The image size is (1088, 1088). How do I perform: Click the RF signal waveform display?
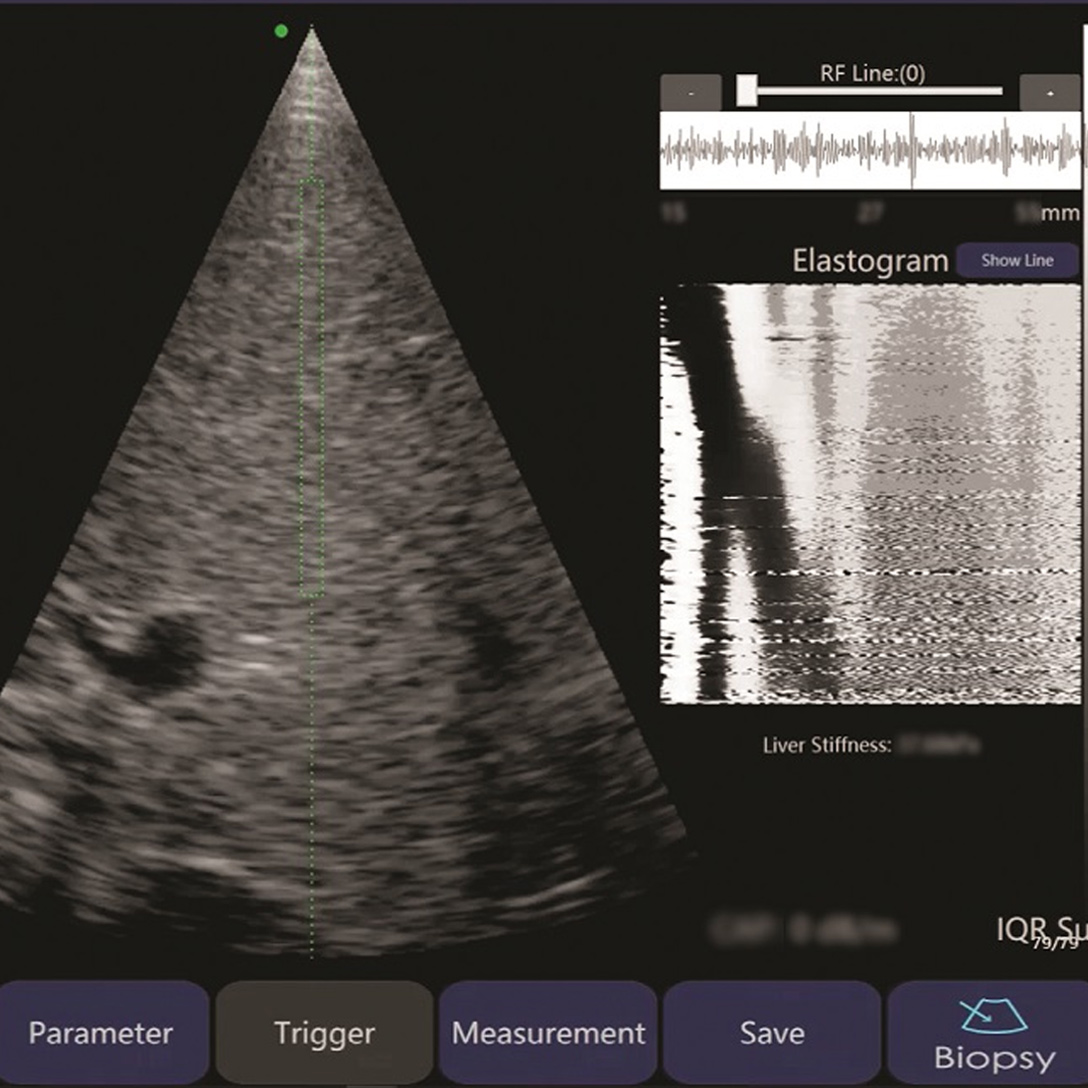coord(870,150)
